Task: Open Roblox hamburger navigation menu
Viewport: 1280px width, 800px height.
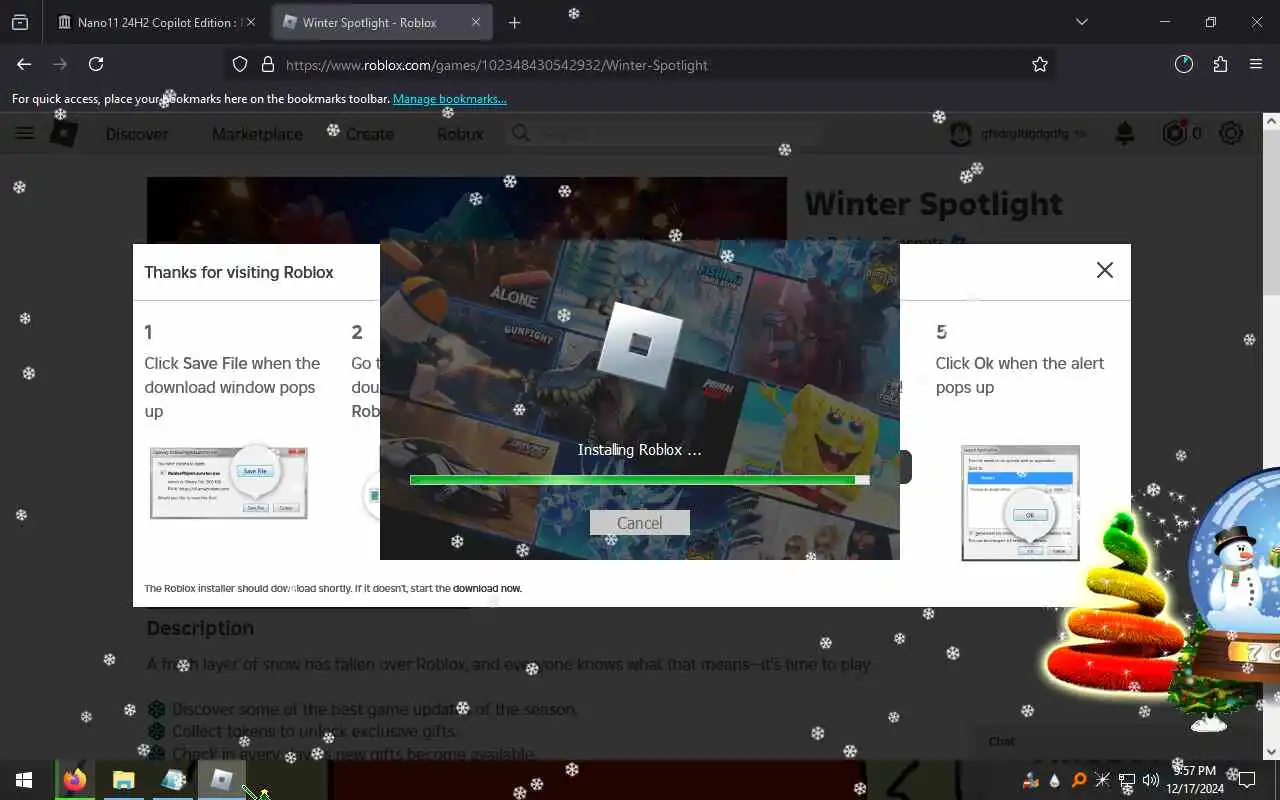Action: [x=25, y=133]
